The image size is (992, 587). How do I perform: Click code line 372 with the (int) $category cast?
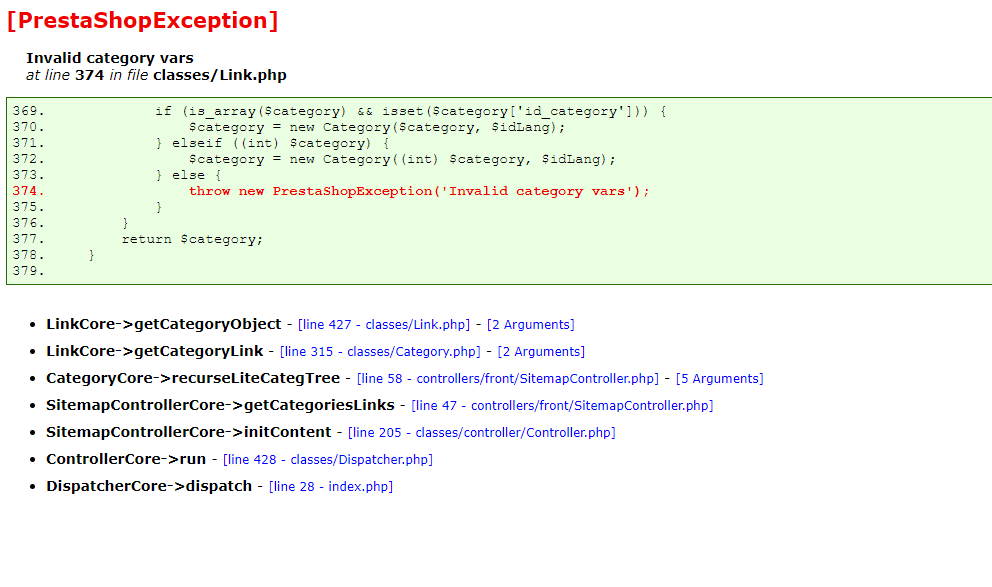tap(402, 159)
